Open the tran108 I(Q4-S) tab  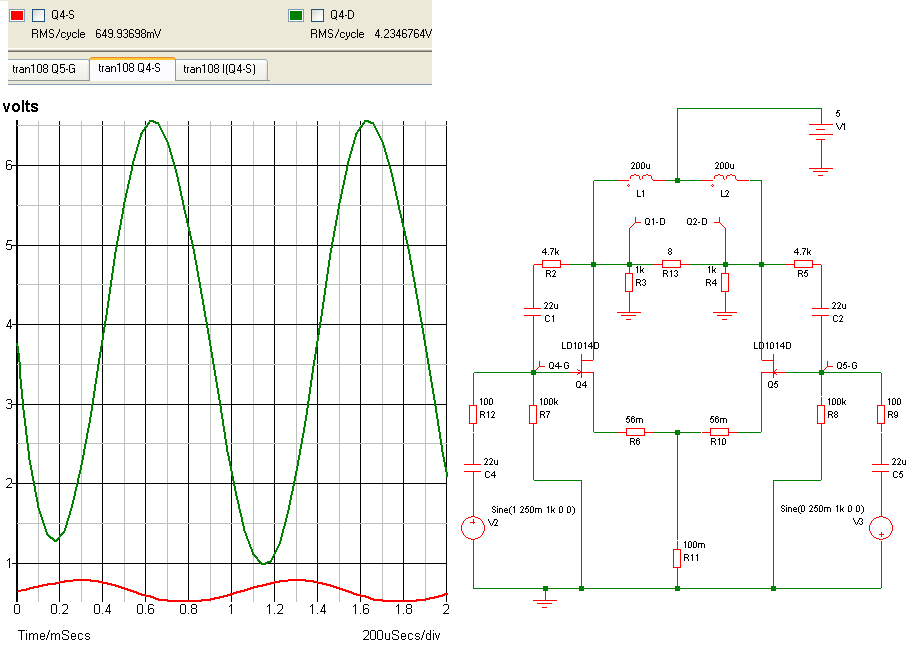[221, 69]
